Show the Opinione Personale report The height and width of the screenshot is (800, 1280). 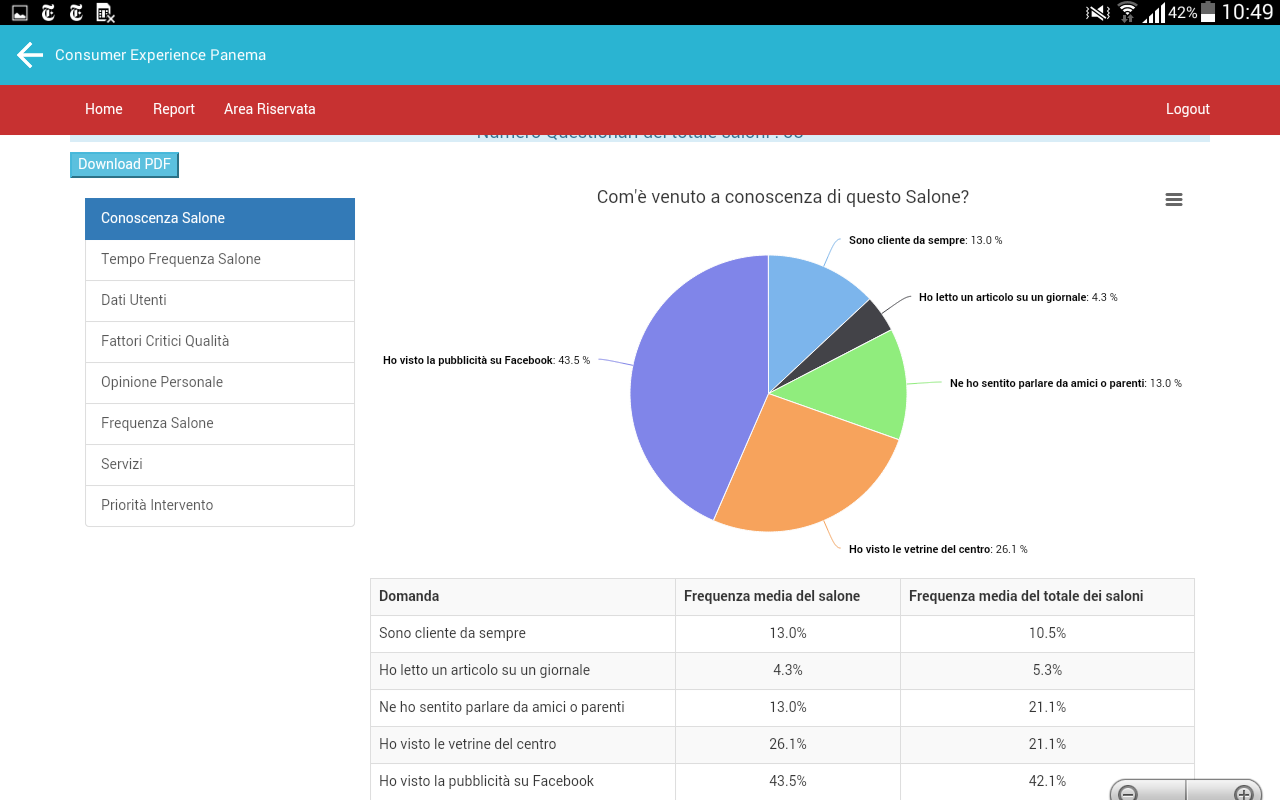tap(220, 382)
